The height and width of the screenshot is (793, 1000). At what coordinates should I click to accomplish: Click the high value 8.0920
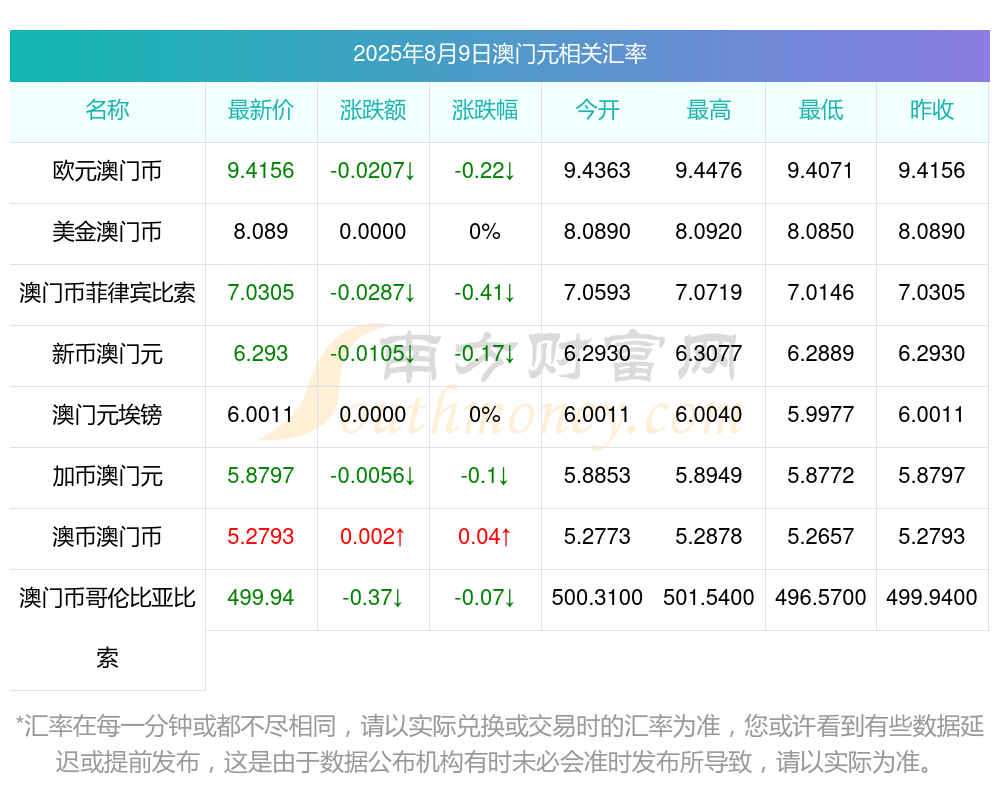(709, 231)
